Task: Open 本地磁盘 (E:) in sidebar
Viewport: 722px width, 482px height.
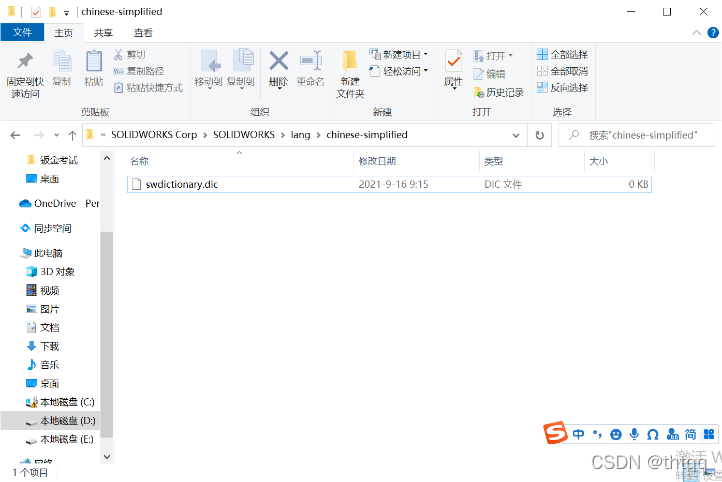Action: 60,440
